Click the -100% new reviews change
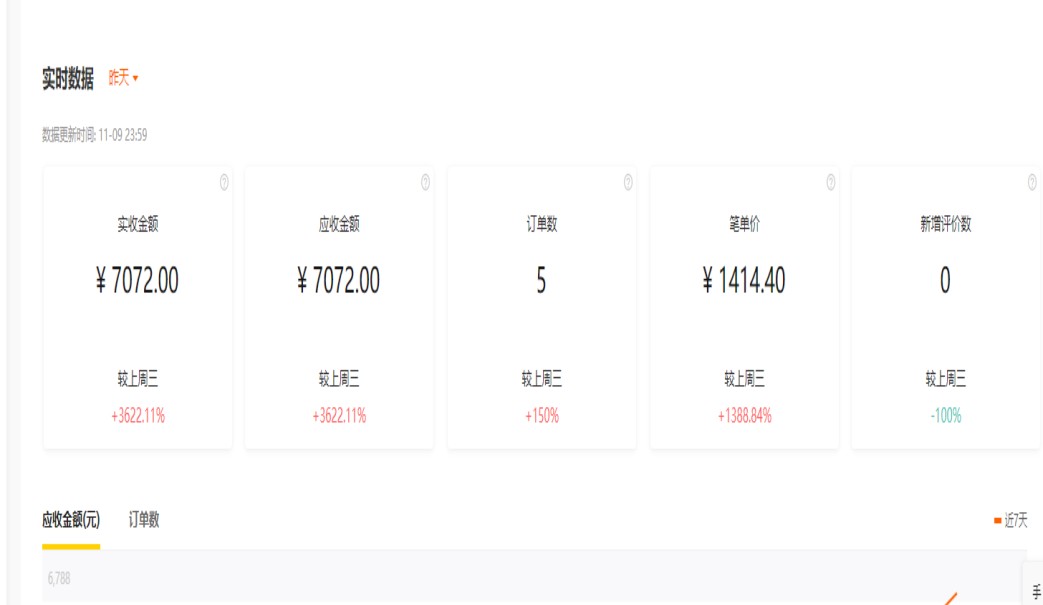The image size is (1043, 605). click(x=945, y=416)
